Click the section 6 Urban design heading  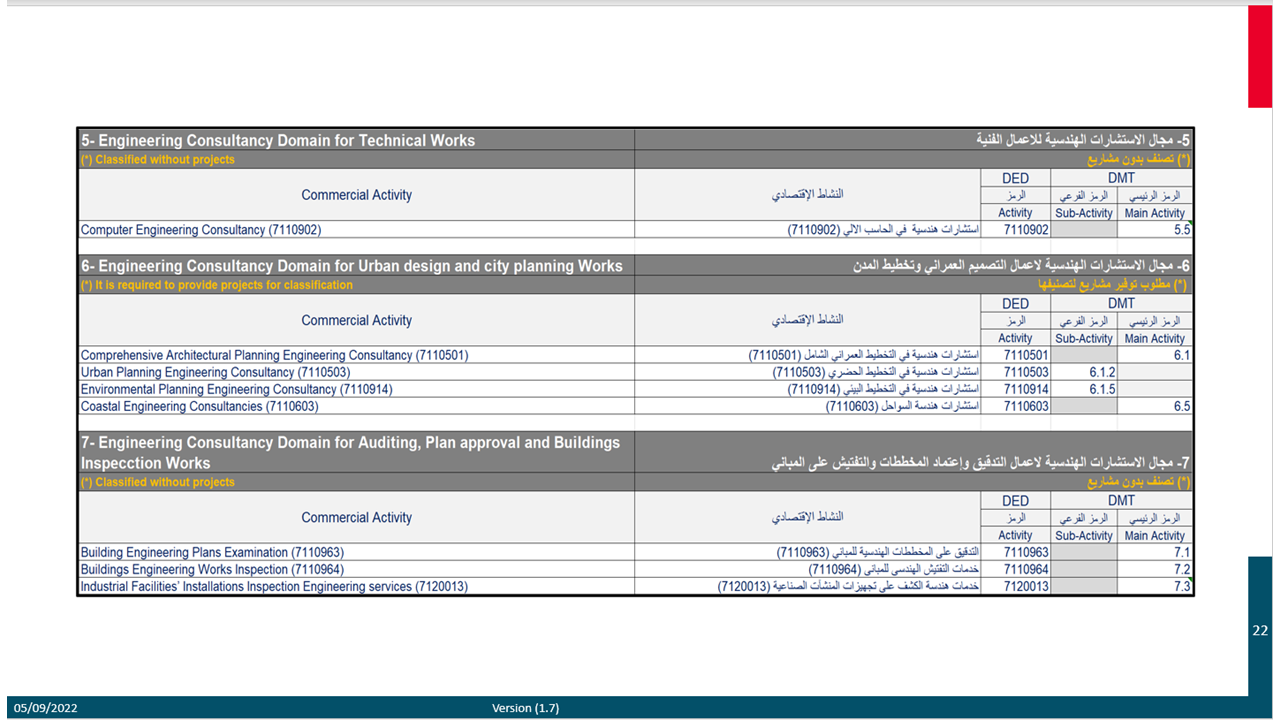coord(351,266)
